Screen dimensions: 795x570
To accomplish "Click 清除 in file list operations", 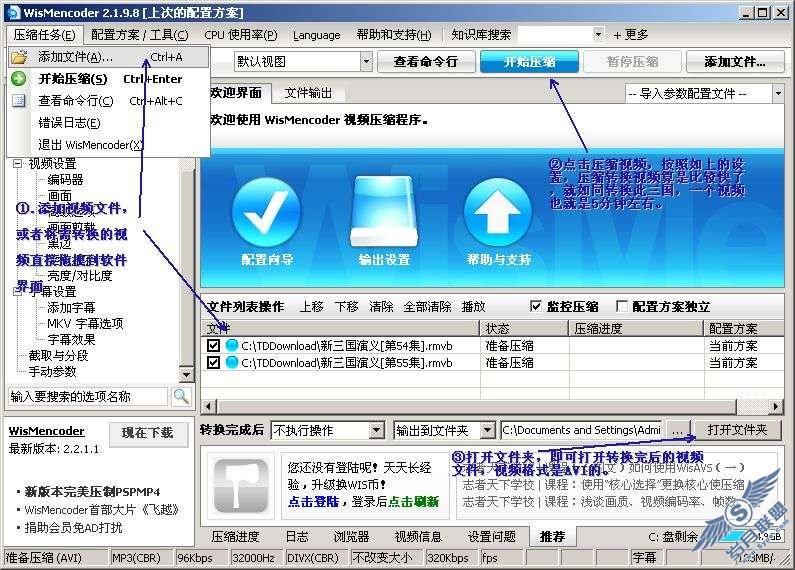I will pyautogui.click(x=381, y=306).
